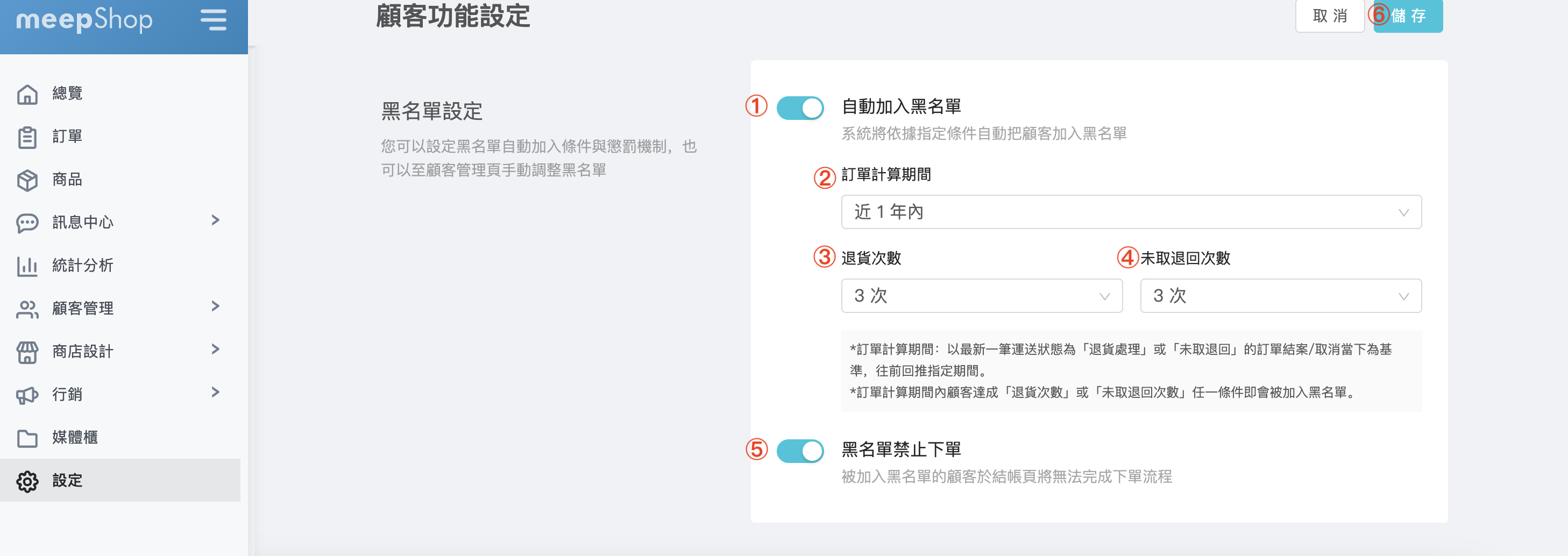The width and height of the screenshot is (1568, 556).
Task: Open the 未取退回次數 dropdown
Action: 1280,296
